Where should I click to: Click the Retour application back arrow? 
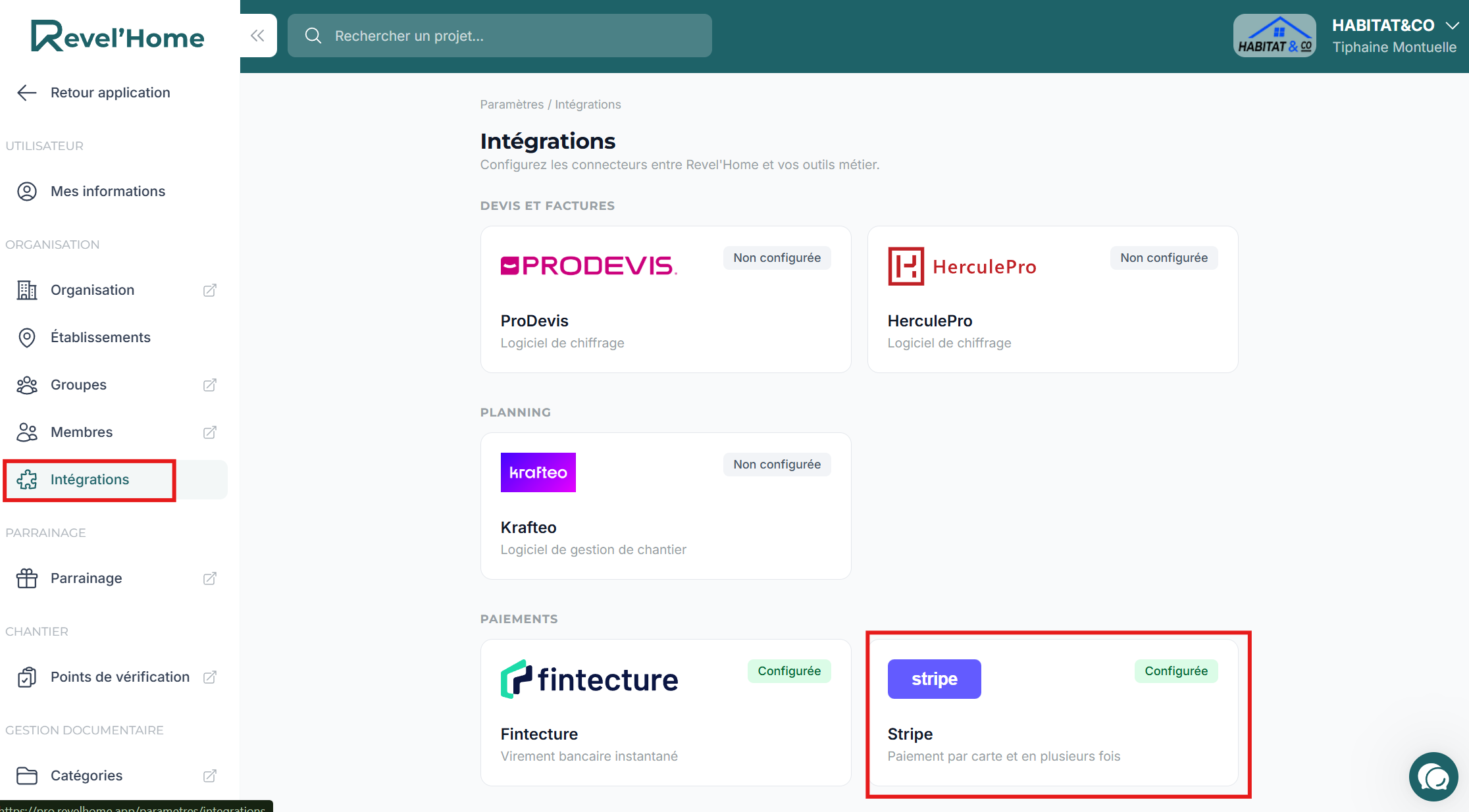tap(26, 93)
